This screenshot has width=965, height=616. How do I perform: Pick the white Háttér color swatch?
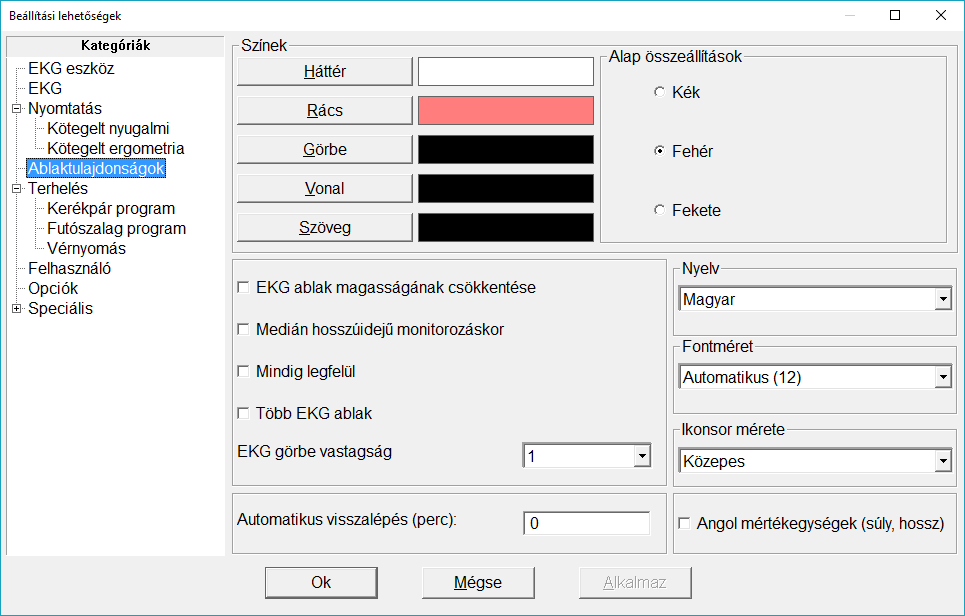[x=506, y=71]
